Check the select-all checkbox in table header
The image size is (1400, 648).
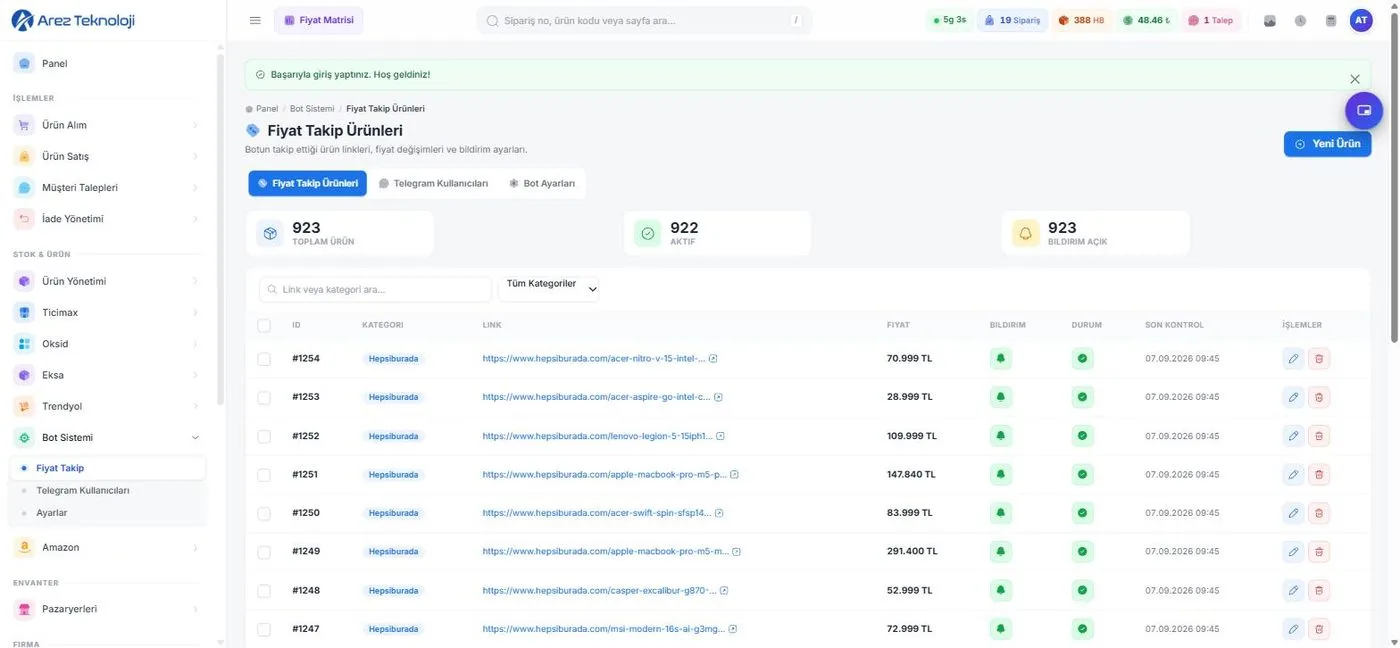[264, 325]
